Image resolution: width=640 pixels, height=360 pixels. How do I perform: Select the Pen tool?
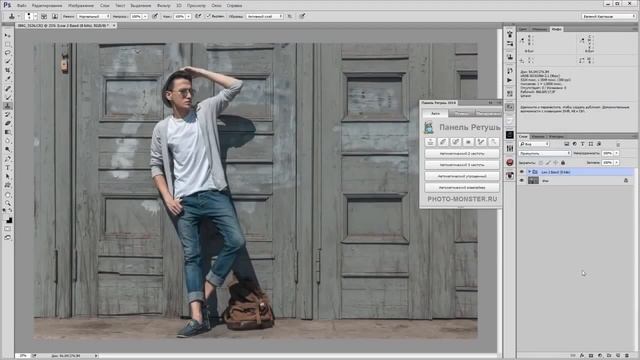pyautogui.click(x=8, y=159)
